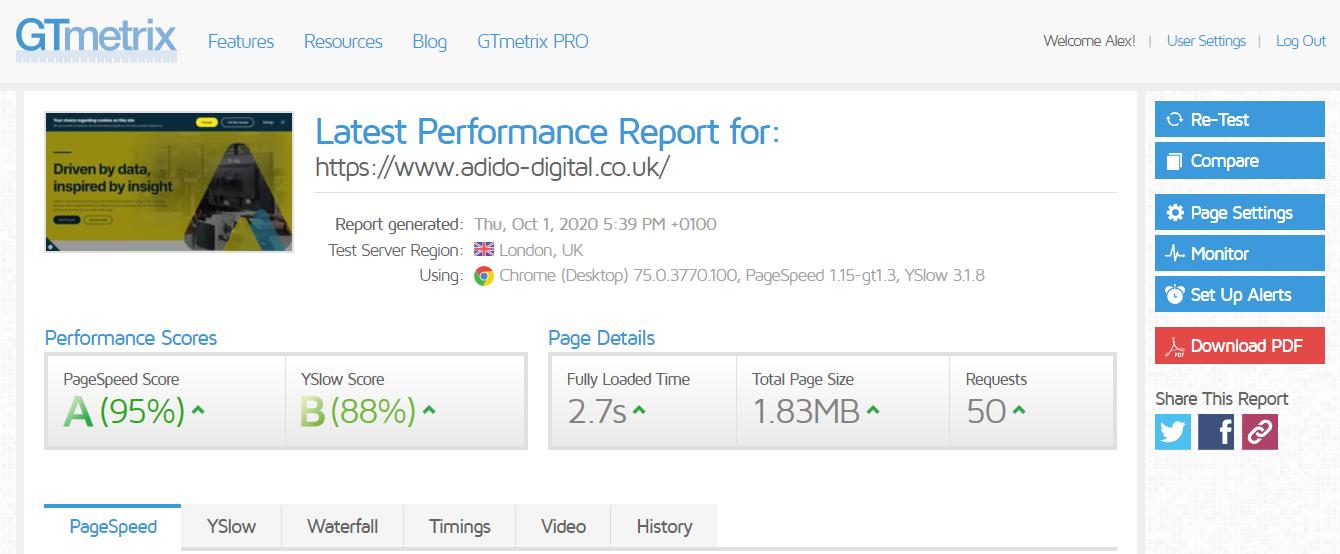Open the Timings tab
1340x554 pixels.
click(460, 527)
